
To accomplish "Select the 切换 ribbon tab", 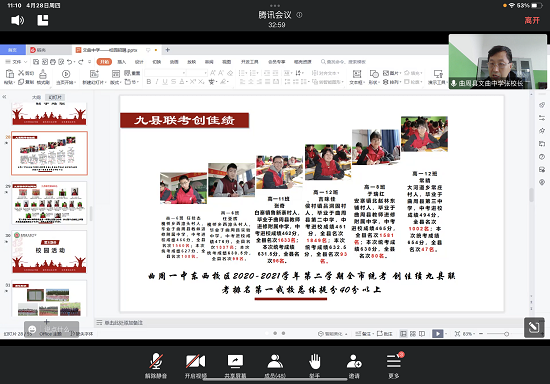I will pos(157,62).
